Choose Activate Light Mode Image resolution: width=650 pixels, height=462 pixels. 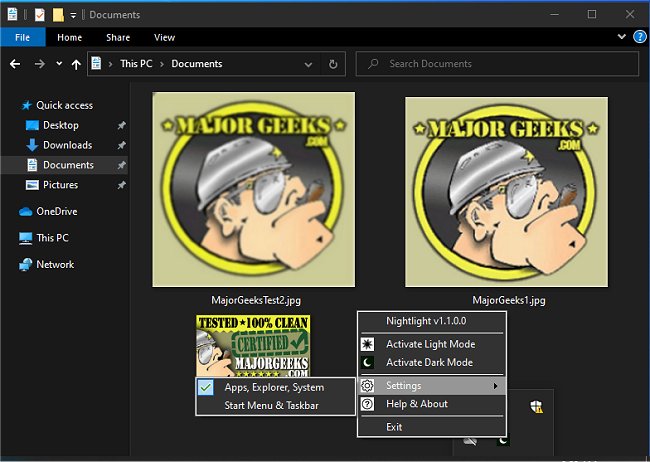[430, 344]
